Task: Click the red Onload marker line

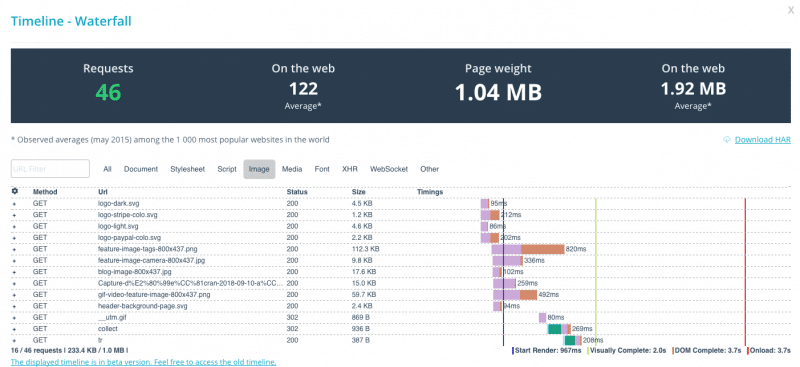Action: [x=745, y=273]
